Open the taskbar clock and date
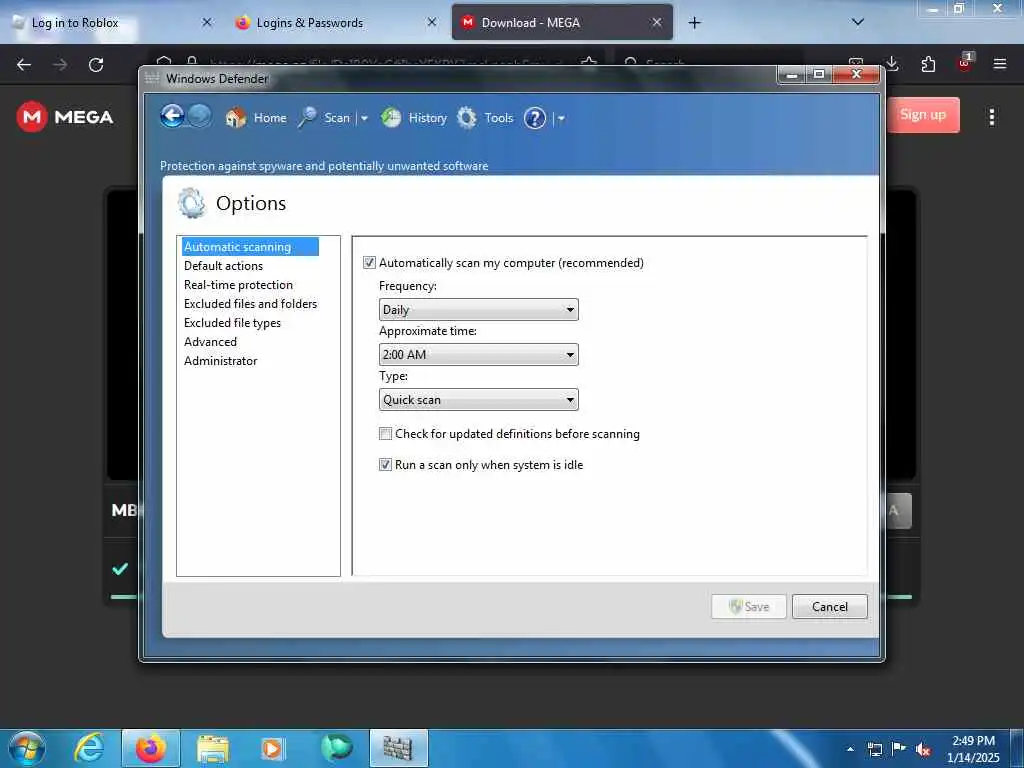Image resolution: width=1024 pixels, height=768 pixels. coord(973,749)
